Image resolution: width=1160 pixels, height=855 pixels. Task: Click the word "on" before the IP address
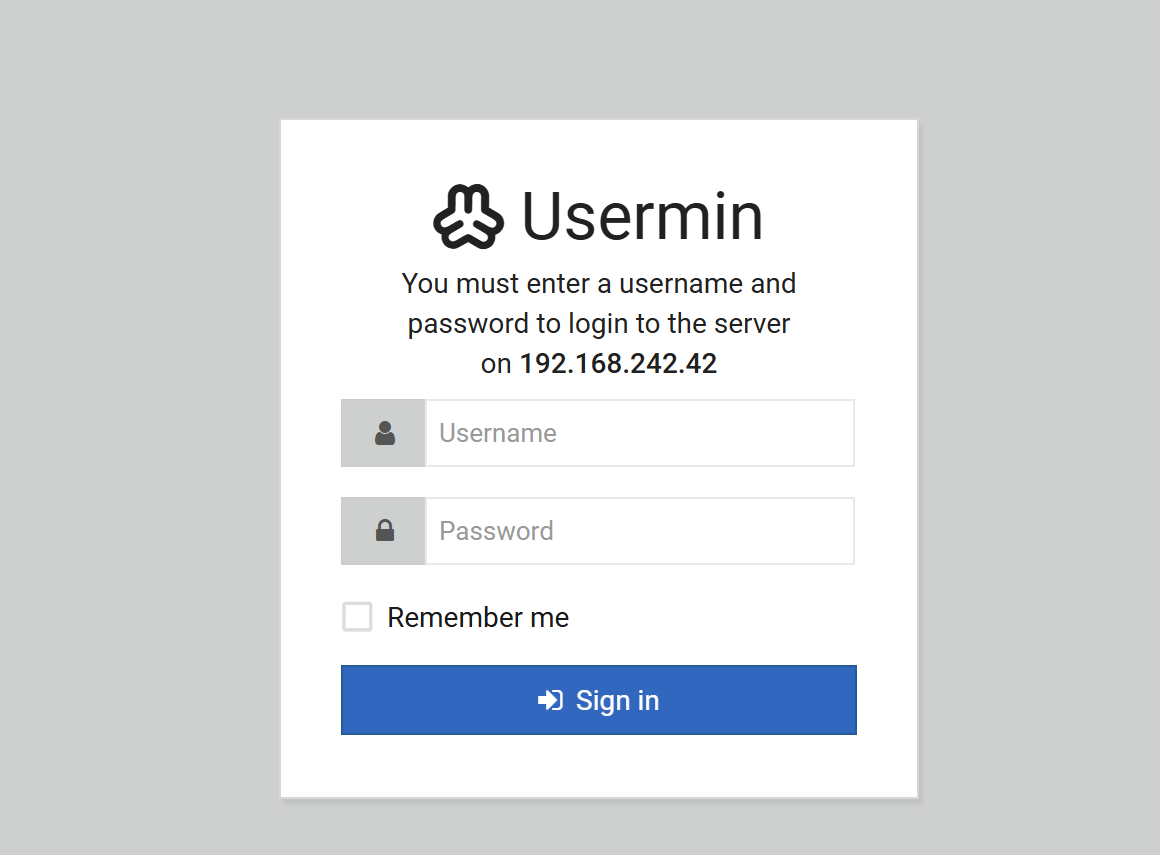[x=496, y=364]
